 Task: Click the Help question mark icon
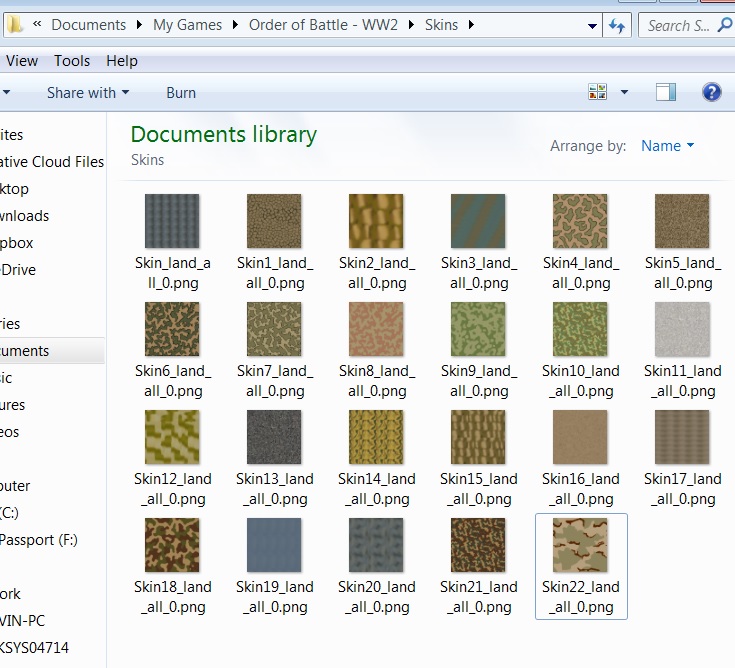(712, 92)
